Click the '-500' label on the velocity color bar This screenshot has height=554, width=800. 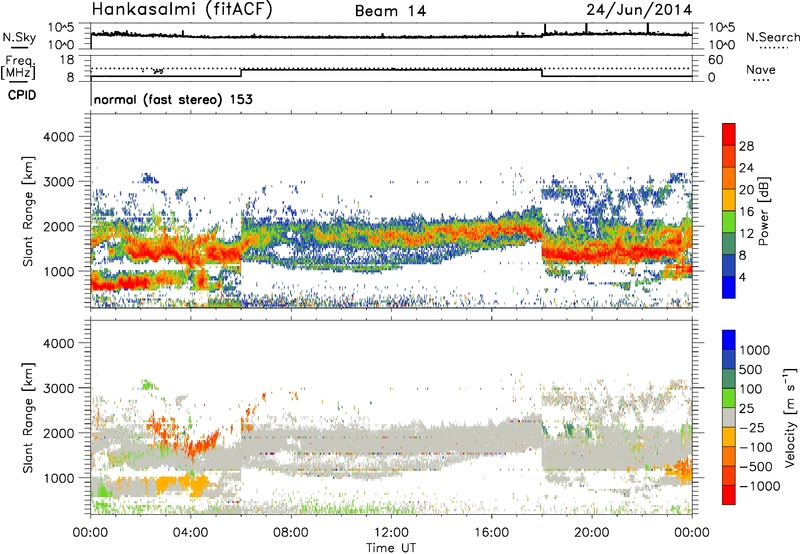click(x=755, y=467)
